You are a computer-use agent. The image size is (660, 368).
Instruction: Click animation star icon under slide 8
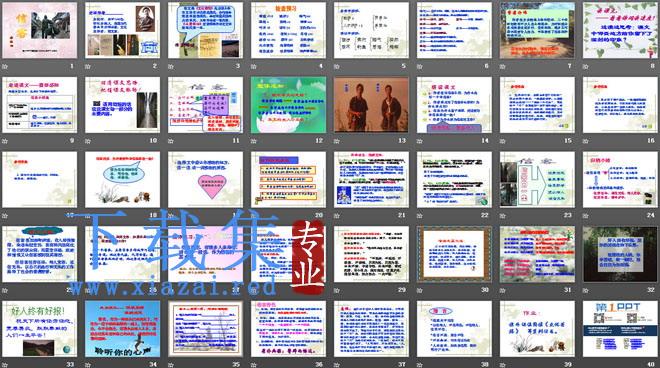(x=585, y=66)
